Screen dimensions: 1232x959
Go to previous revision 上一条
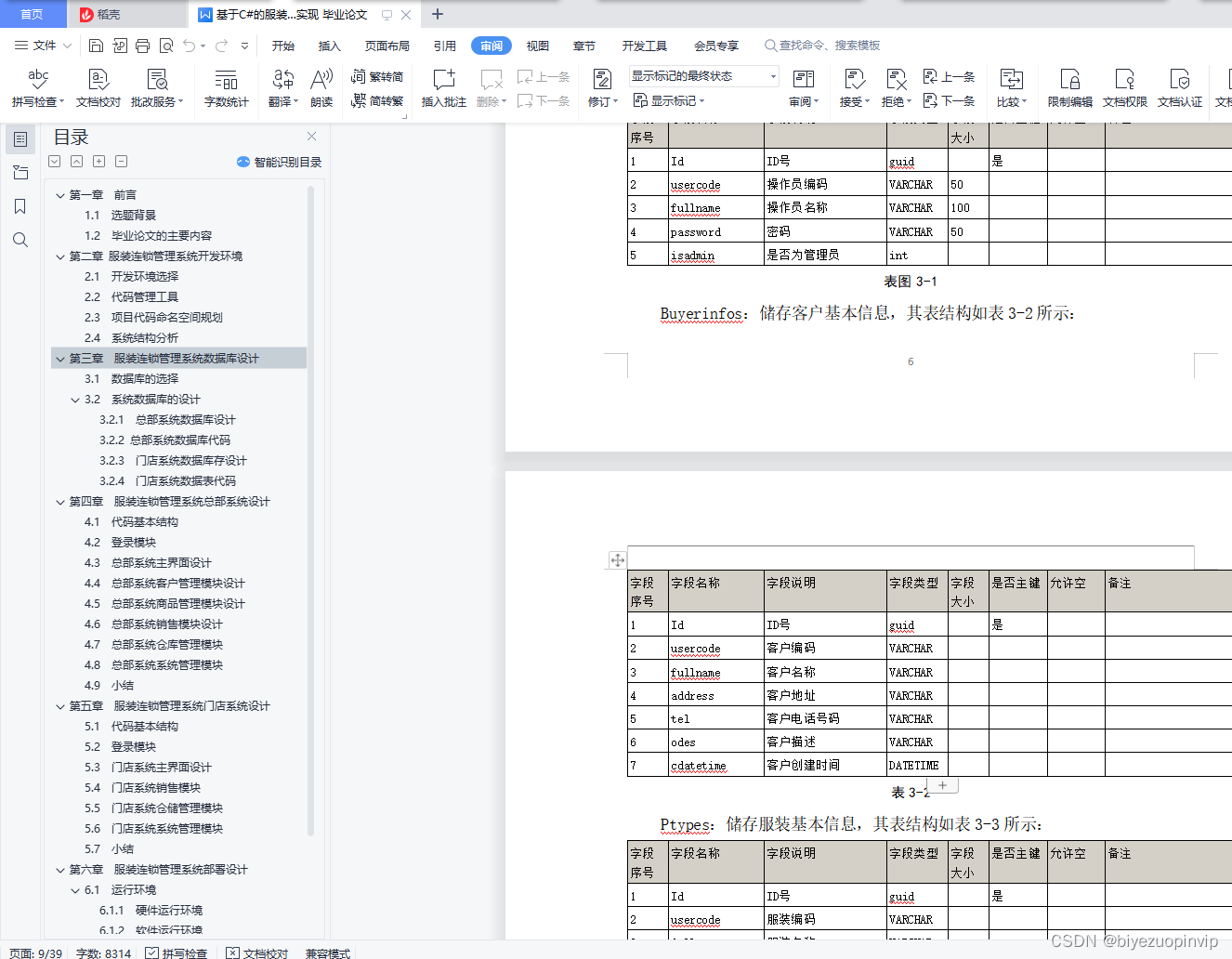950,77
